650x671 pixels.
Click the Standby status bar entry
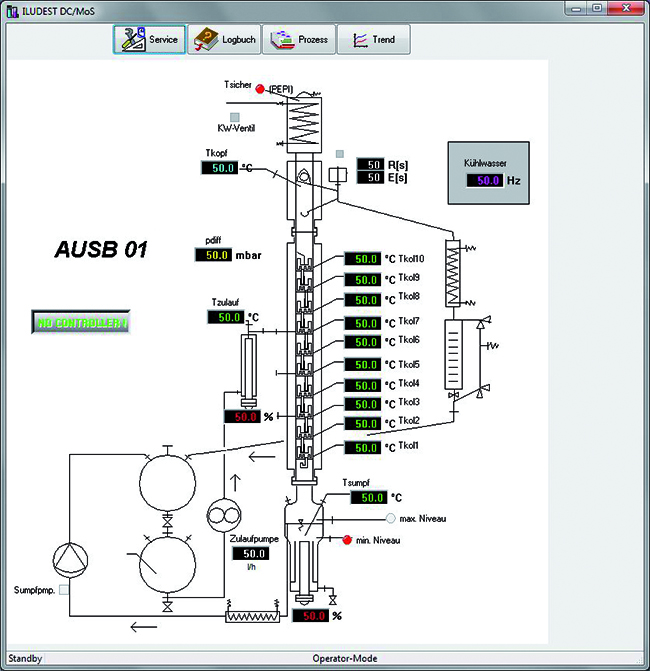(x=25, y=658)
